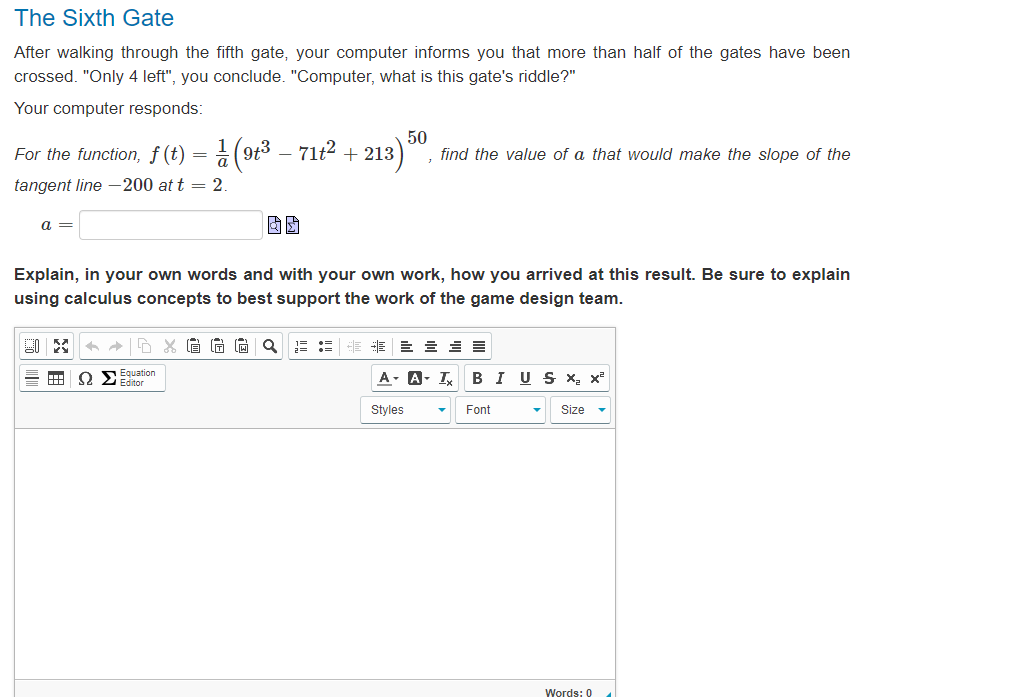Toggle the Numbered List option
This screenshot has width=1033, height=697.
[301, 346]
